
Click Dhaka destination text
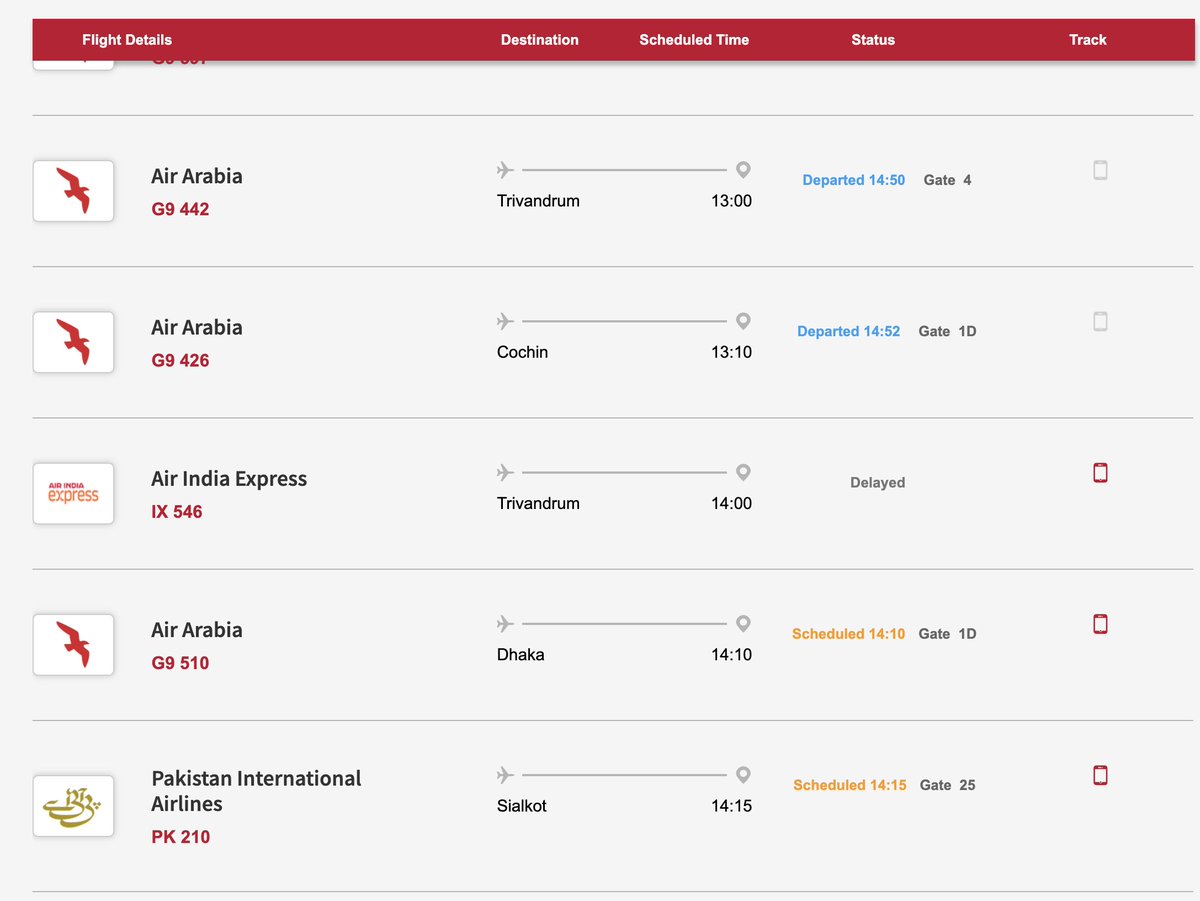coord(521,655)
